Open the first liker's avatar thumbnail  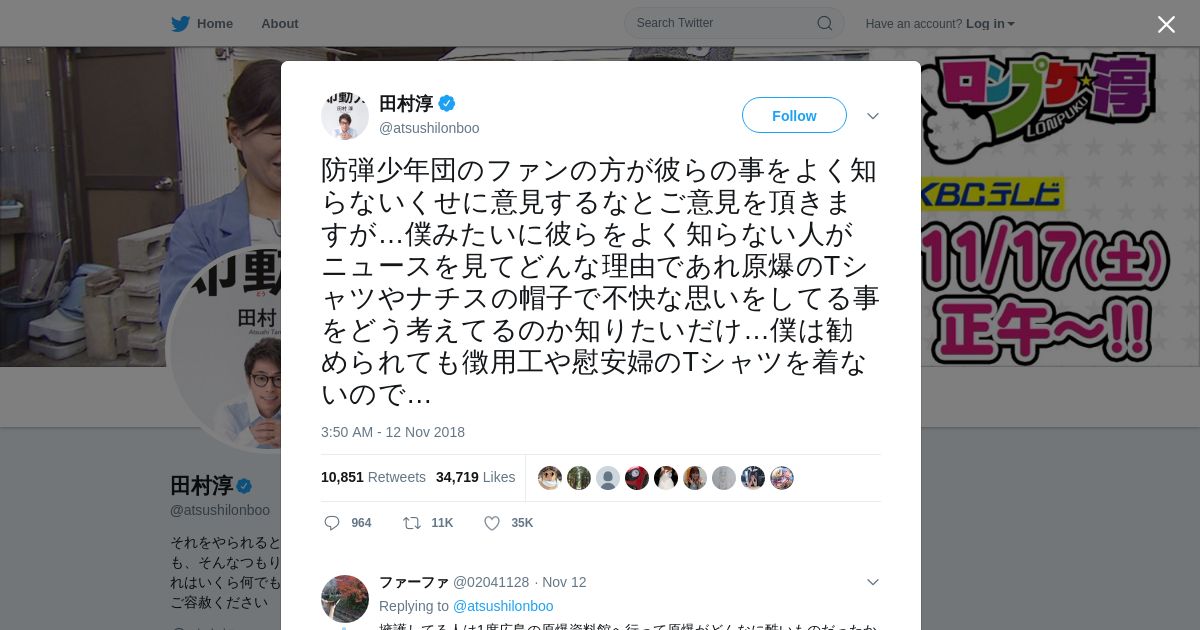click(550, 478)
